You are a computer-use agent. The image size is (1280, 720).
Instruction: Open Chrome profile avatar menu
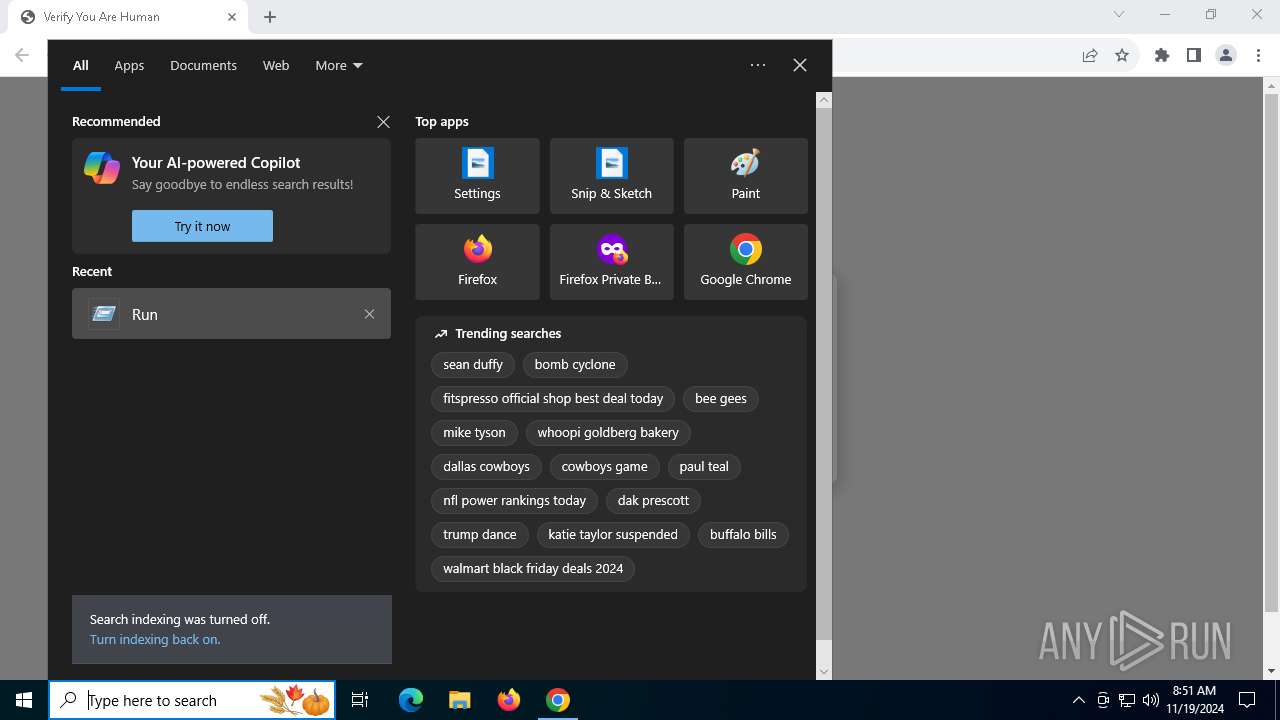click(x=1226, y=56)
